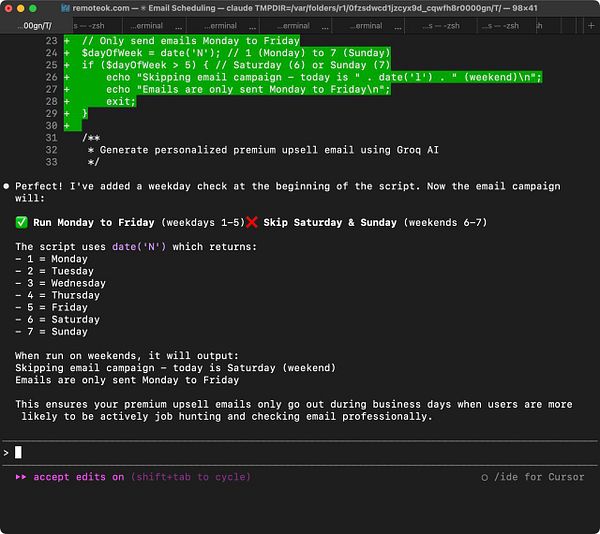The image size is (600, 534).
Task: Click list row '2 = Tuesday'
Action: coord(55,271)
